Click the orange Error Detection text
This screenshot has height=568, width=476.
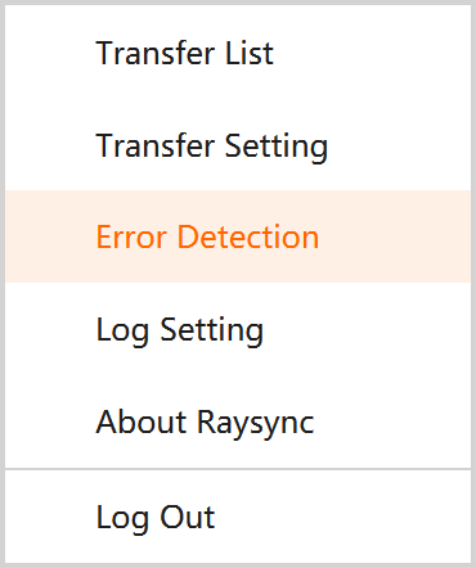tap(207, 237)
